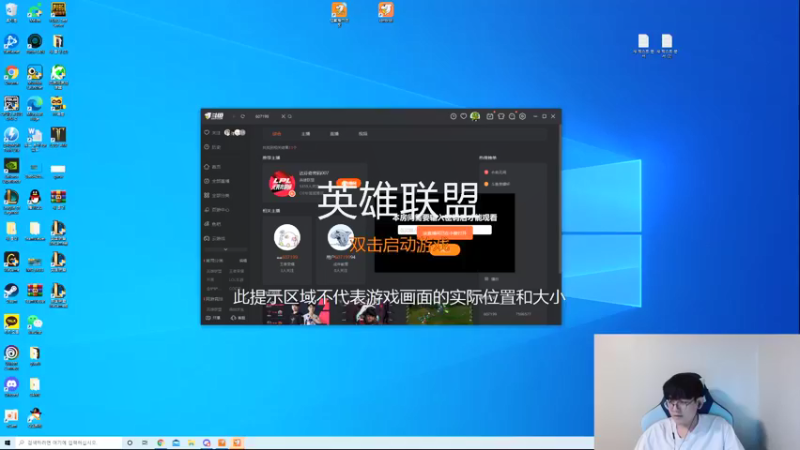
Task: Launch League of Legends from the desktop
Action: (x=11, y=201)
